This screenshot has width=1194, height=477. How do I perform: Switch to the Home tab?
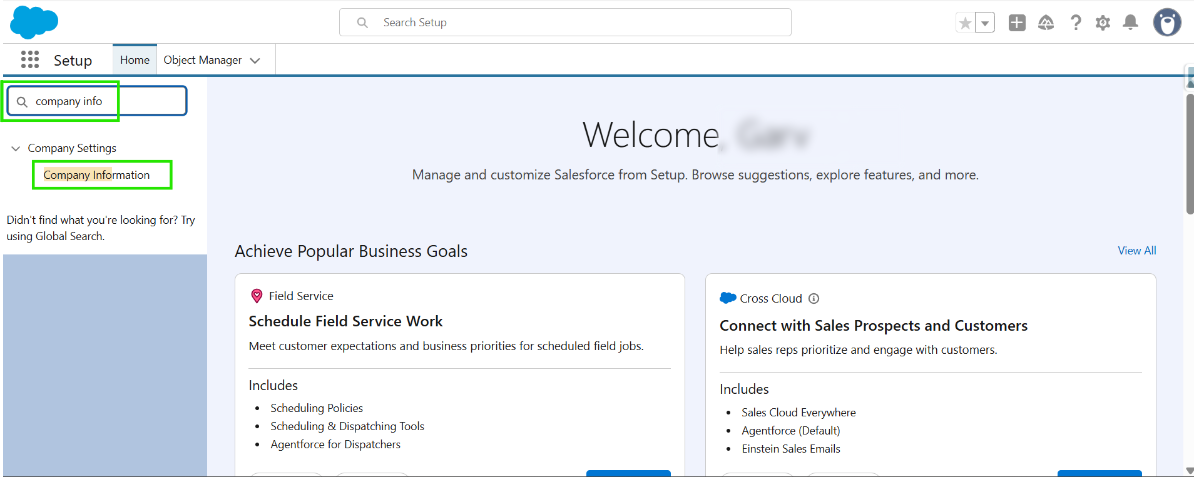point(134,60)
